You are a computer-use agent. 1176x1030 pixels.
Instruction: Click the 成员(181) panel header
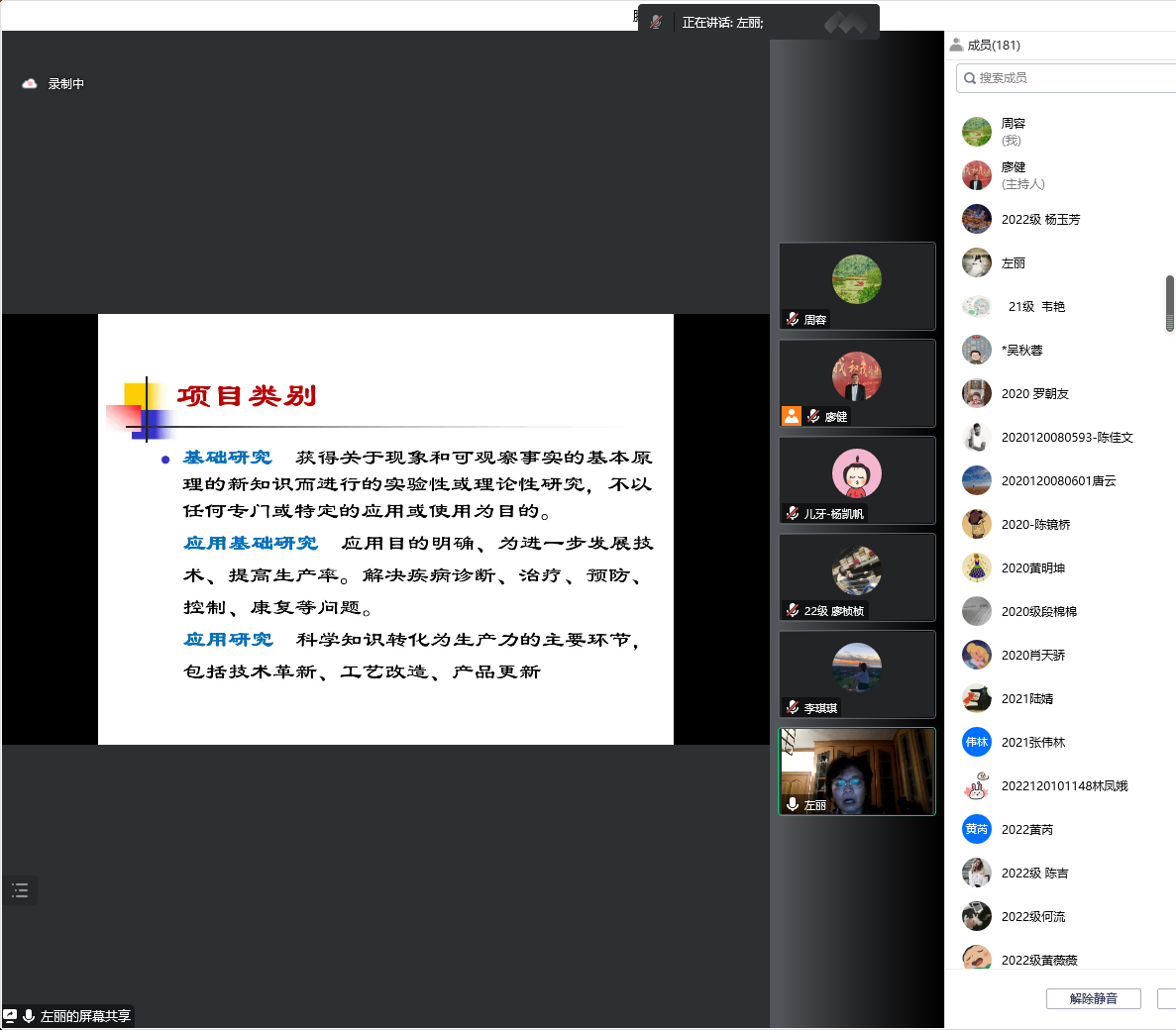click(994, 45)
